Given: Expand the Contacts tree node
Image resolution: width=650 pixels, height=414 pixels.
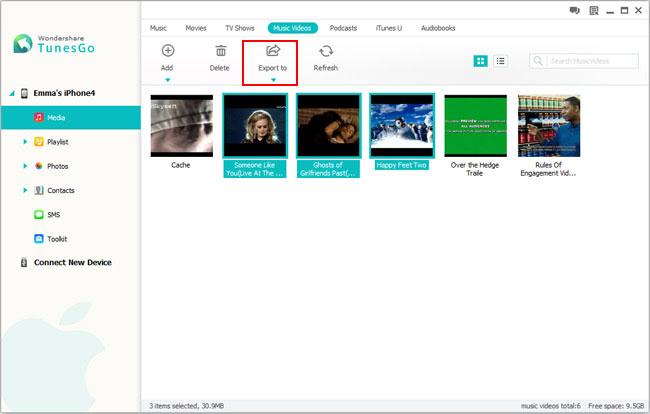Looking at the screenshot, I should click(25, 190).
